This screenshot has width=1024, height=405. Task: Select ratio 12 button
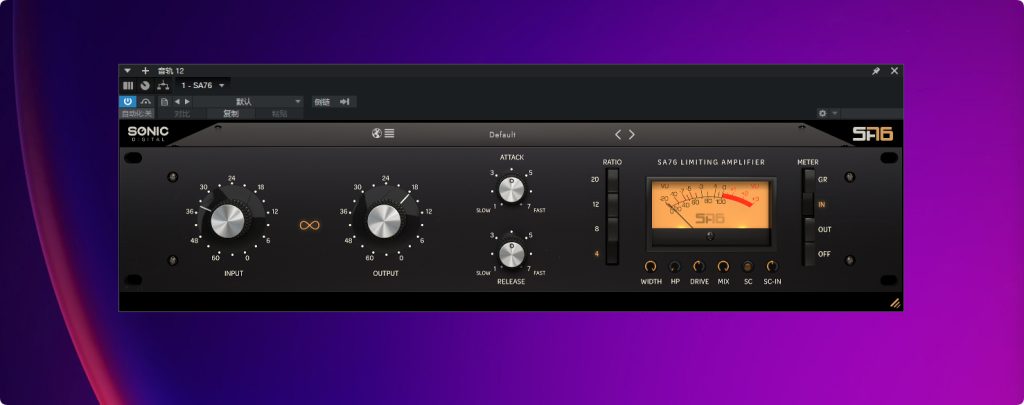pyautogui.click(x=612, y=204)
